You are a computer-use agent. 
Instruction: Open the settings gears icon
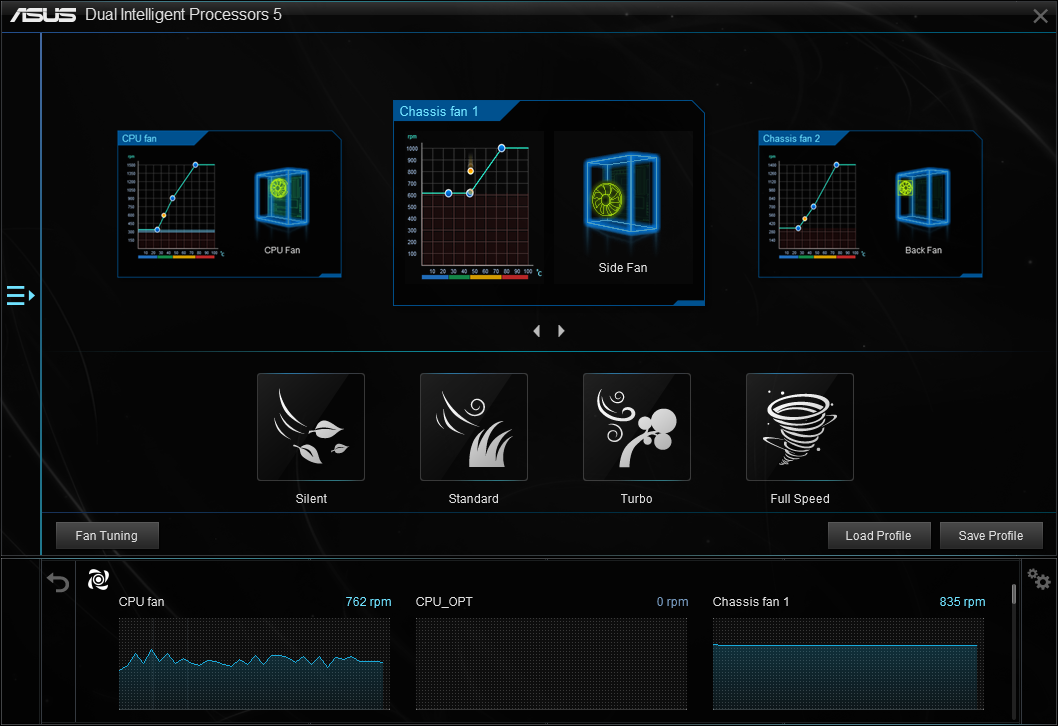(1038, 579)
